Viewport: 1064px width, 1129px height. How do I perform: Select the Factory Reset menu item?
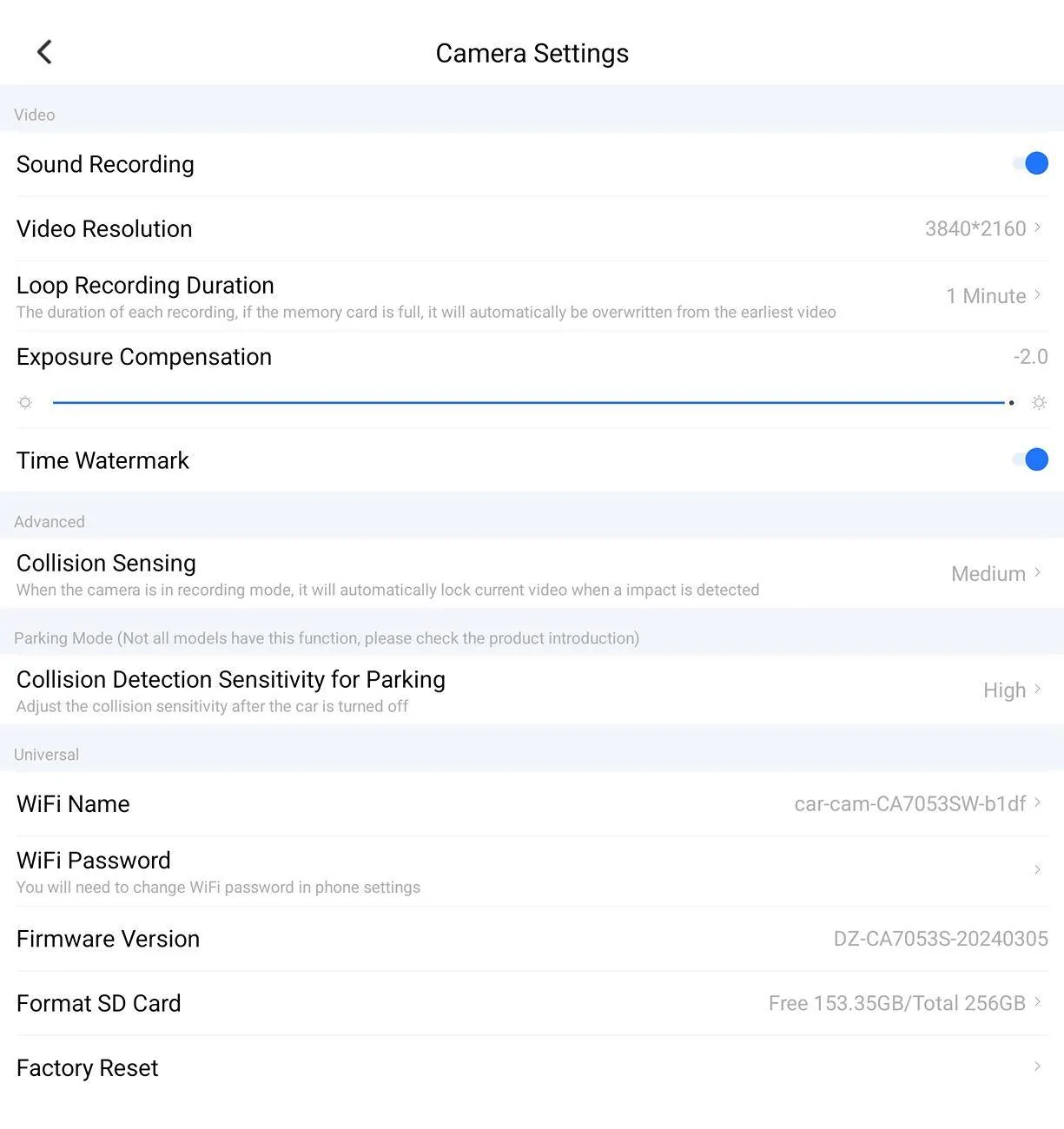click(88, 1068)
